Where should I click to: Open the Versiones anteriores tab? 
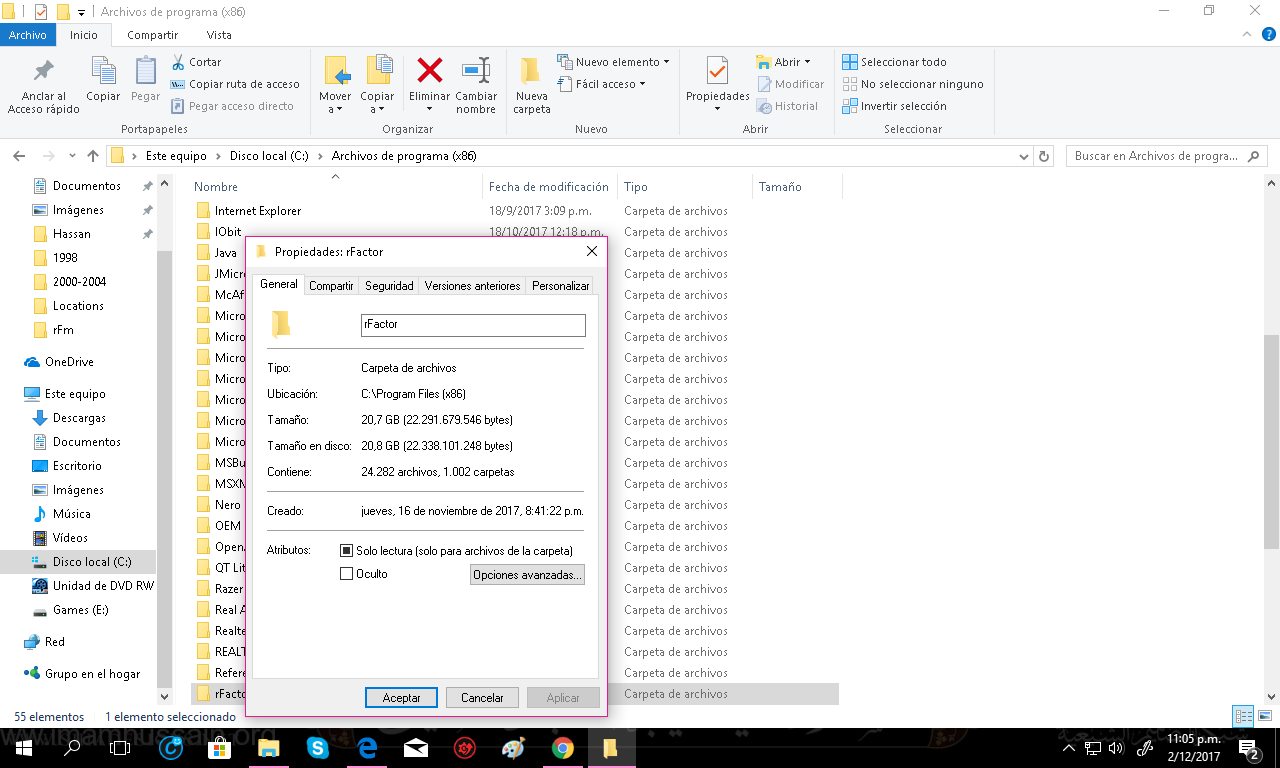472,286
